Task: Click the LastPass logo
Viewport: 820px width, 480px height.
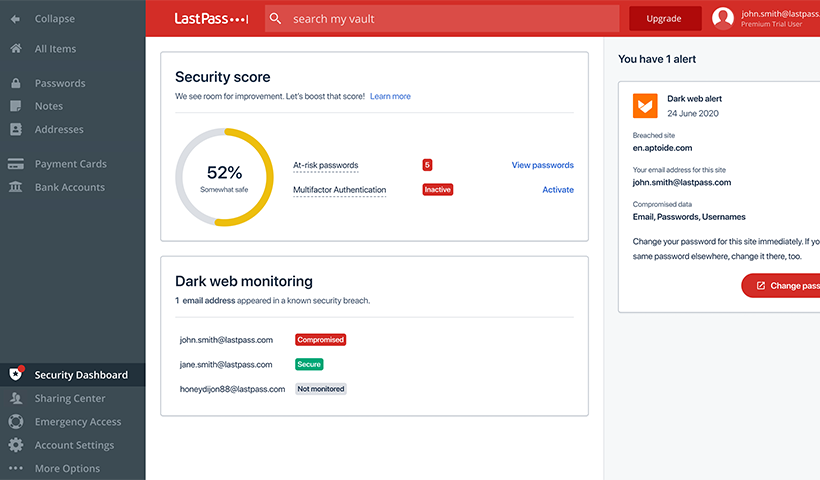Action: tap(211, 19)
